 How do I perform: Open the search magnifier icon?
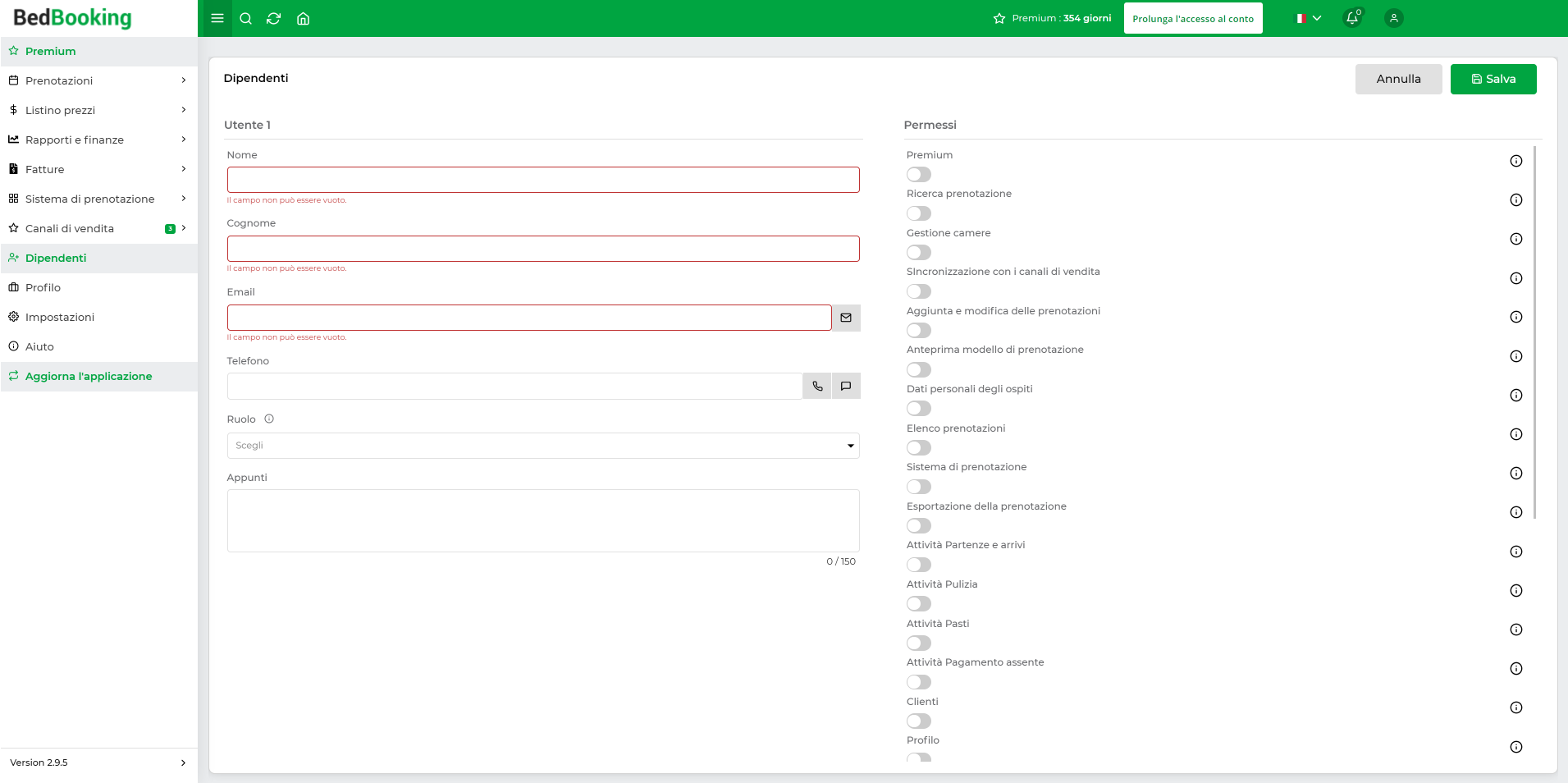pos(245,18)
